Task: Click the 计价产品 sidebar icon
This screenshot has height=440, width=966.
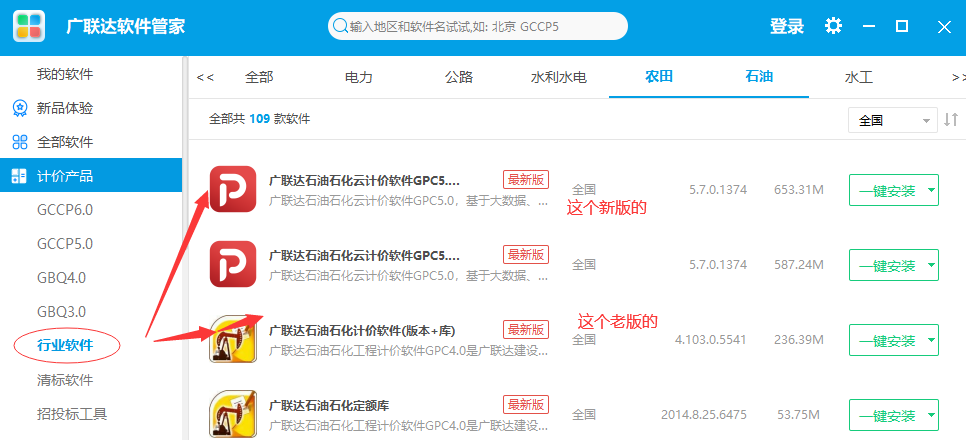Action: [x=19, y=176]
